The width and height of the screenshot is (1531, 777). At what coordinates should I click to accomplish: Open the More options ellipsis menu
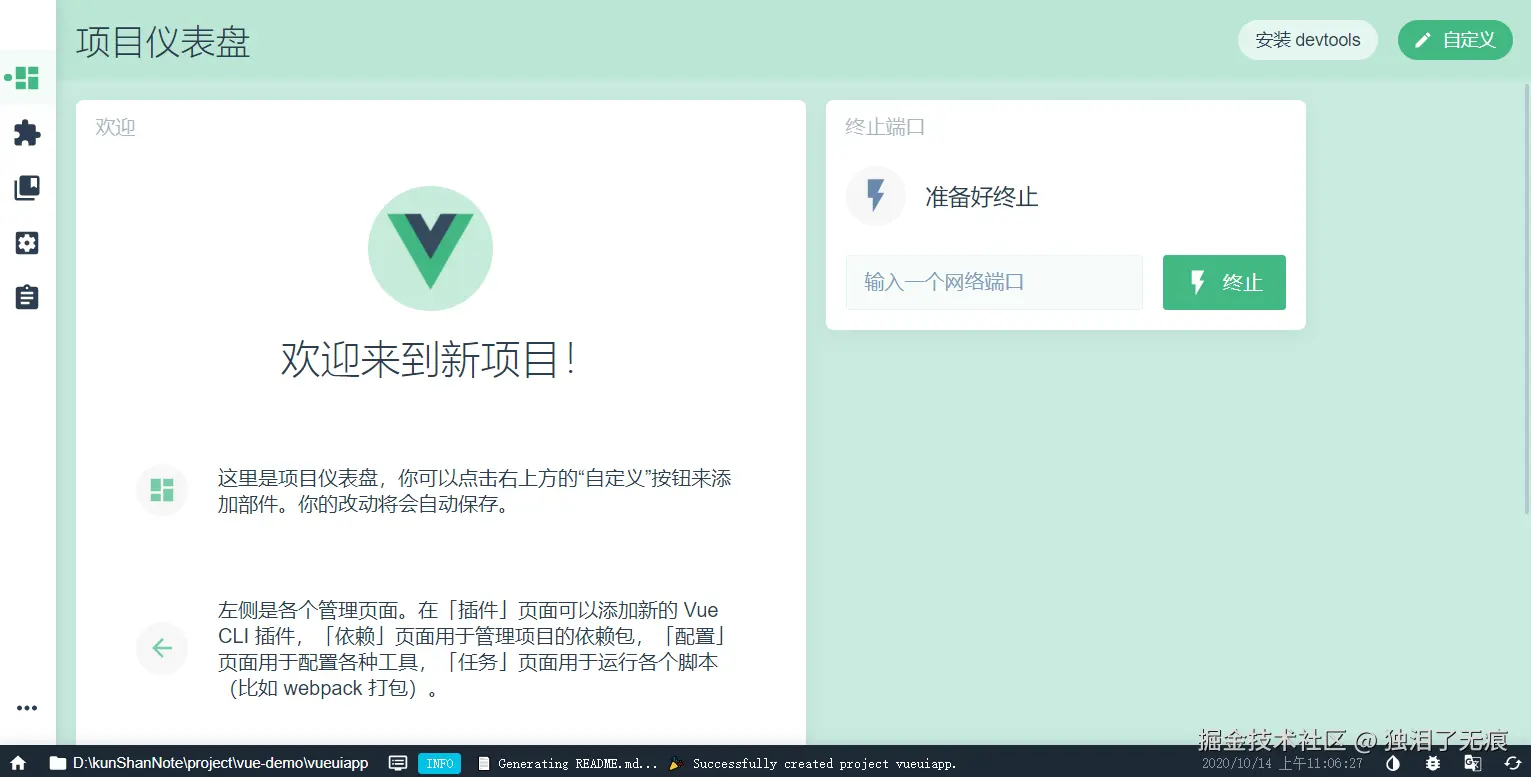tap(27, 708)
